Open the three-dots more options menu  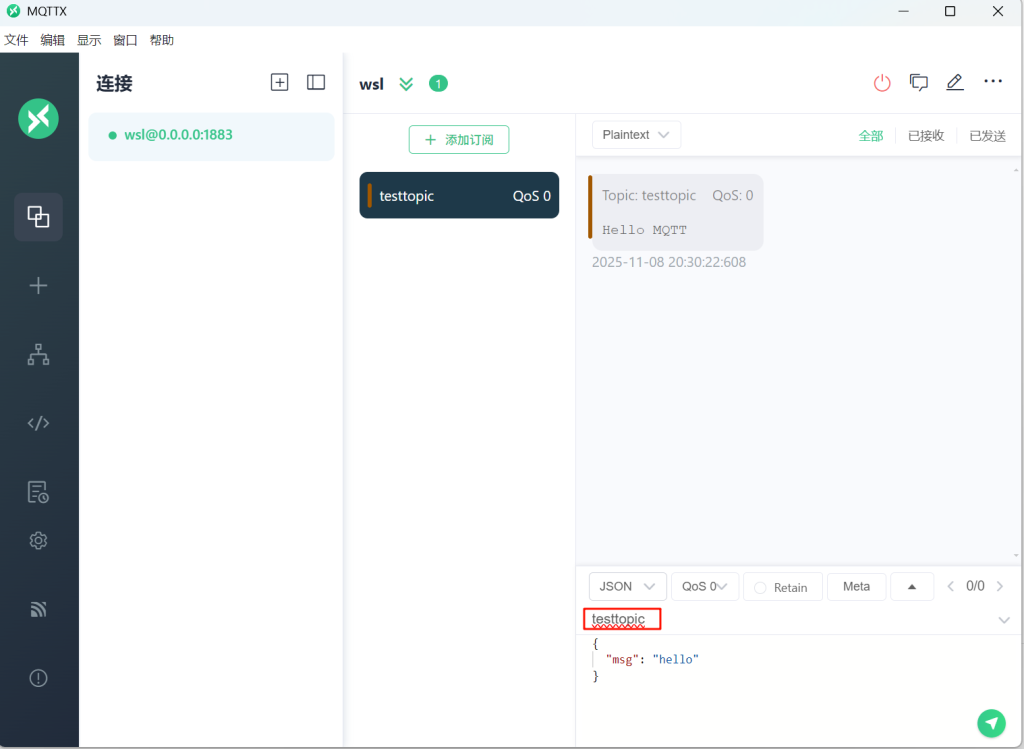(992, 82)
